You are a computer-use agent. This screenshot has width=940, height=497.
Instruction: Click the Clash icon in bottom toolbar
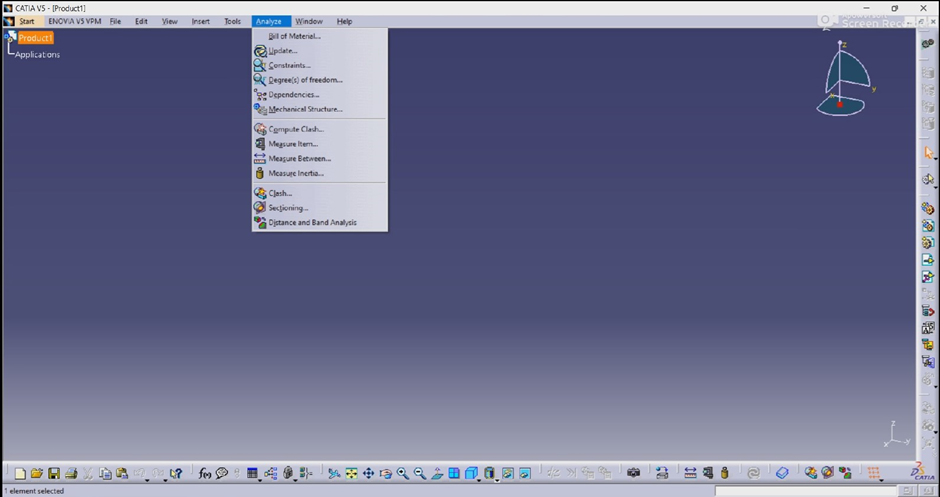[x=811, y=474]
